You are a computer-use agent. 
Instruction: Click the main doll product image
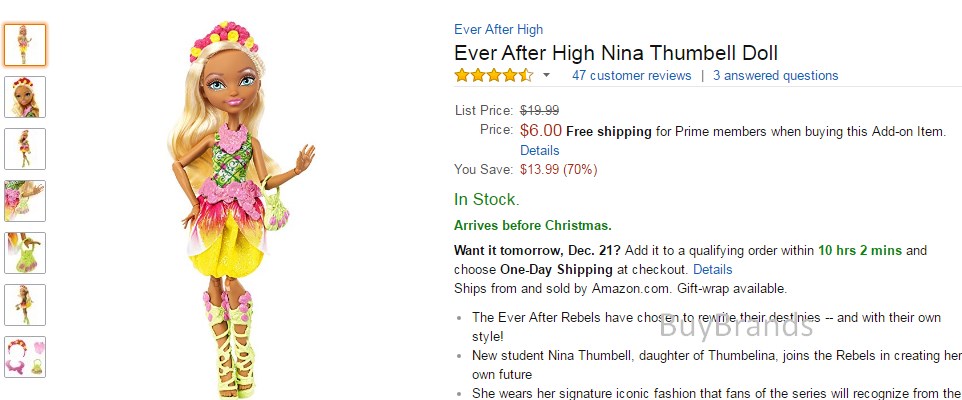[241, 209]
